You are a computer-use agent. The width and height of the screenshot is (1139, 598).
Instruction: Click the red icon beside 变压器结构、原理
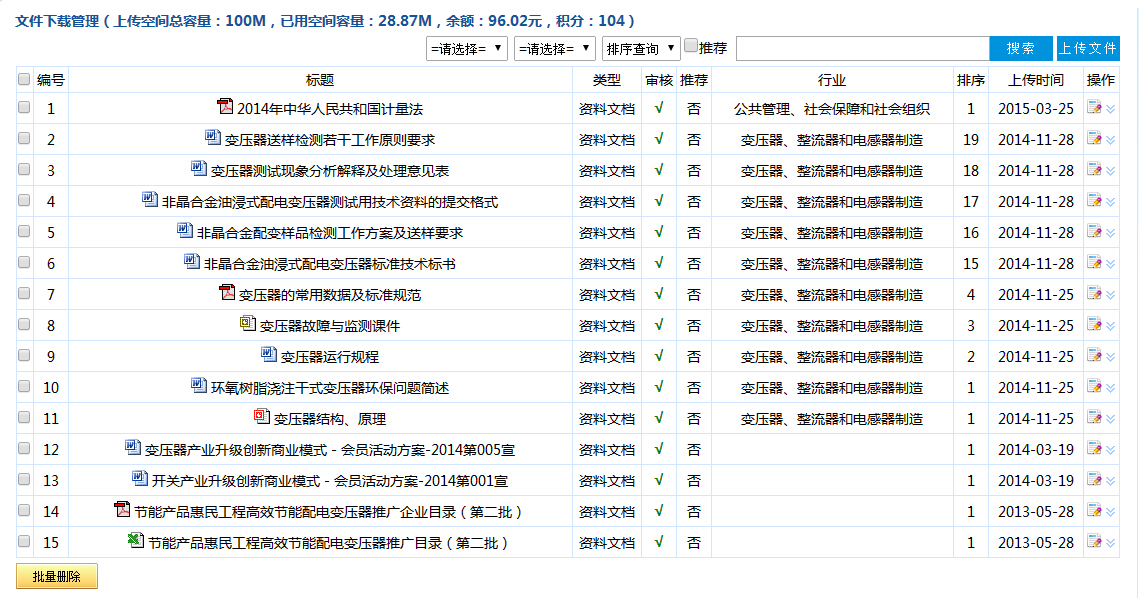[262, 417]
